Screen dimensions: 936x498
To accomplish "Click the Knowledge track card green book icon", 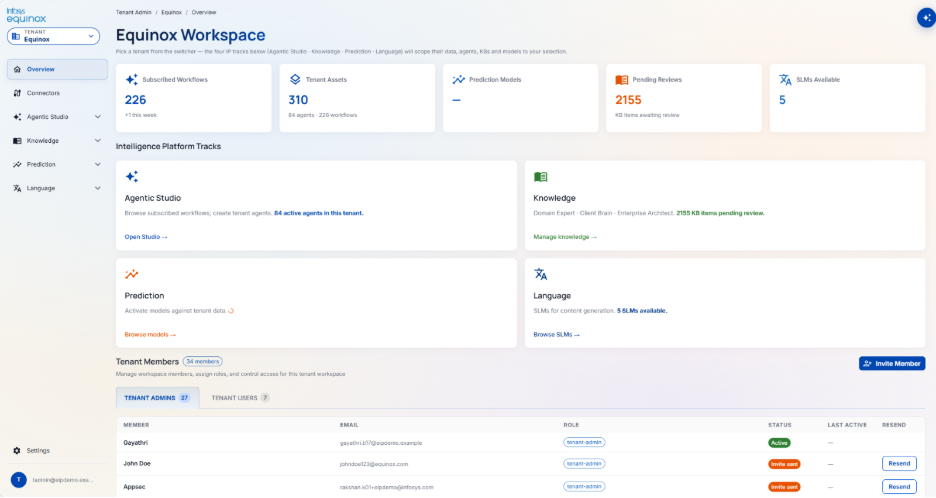I will [x=540, y=177].
